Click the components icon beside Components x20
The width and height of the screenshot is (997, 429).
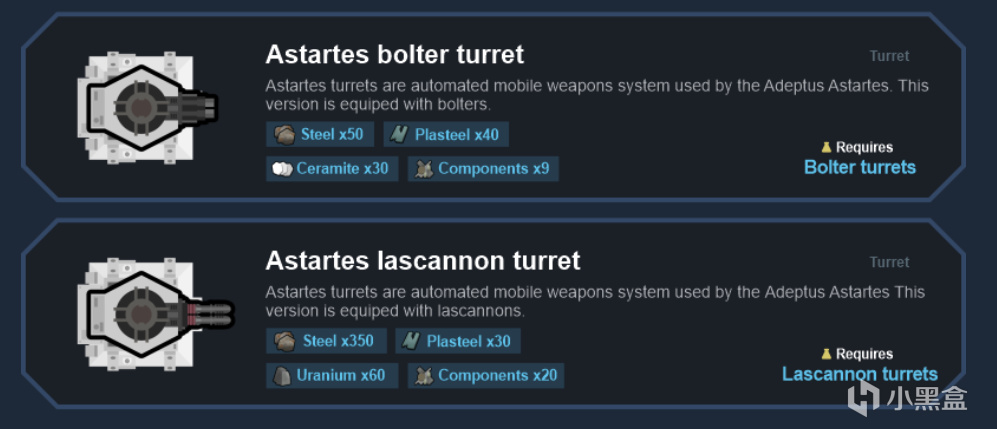(x=424, y=376)
